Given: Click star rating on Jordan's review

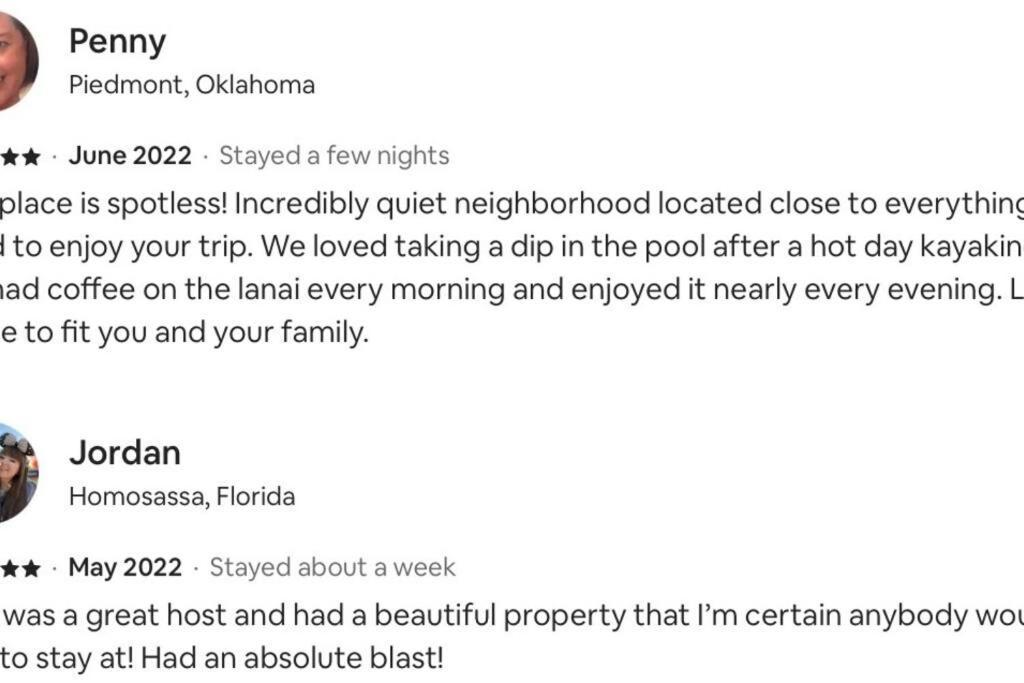Looking at the screenshot, I should tap(21, 569).
